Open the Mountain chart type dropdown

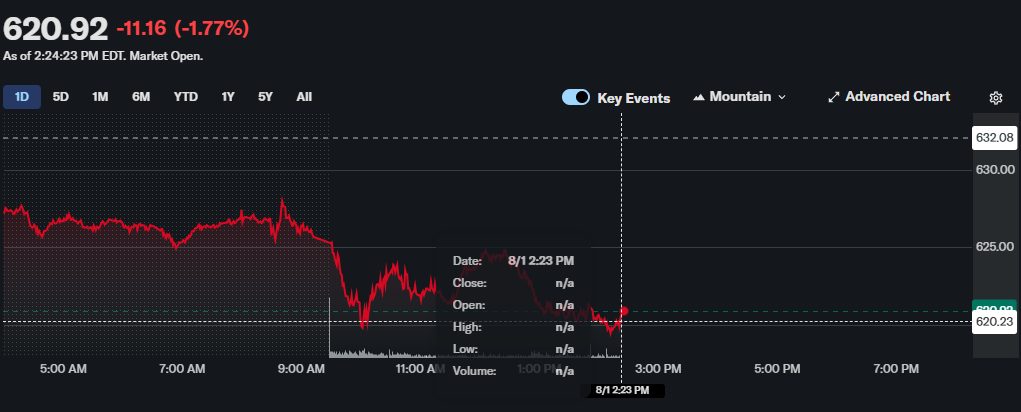pos(740,97)
